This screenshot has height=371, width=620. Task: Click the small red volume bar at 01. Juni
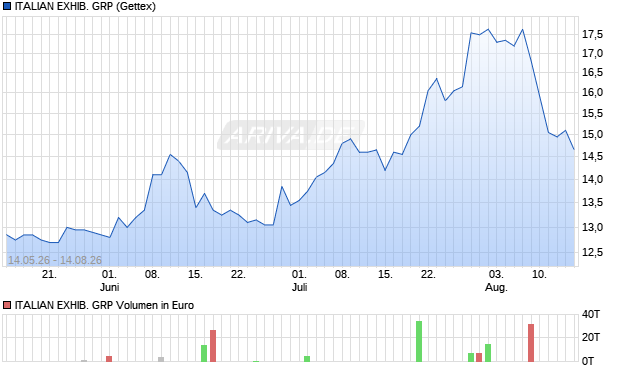[x=109, y=359]
